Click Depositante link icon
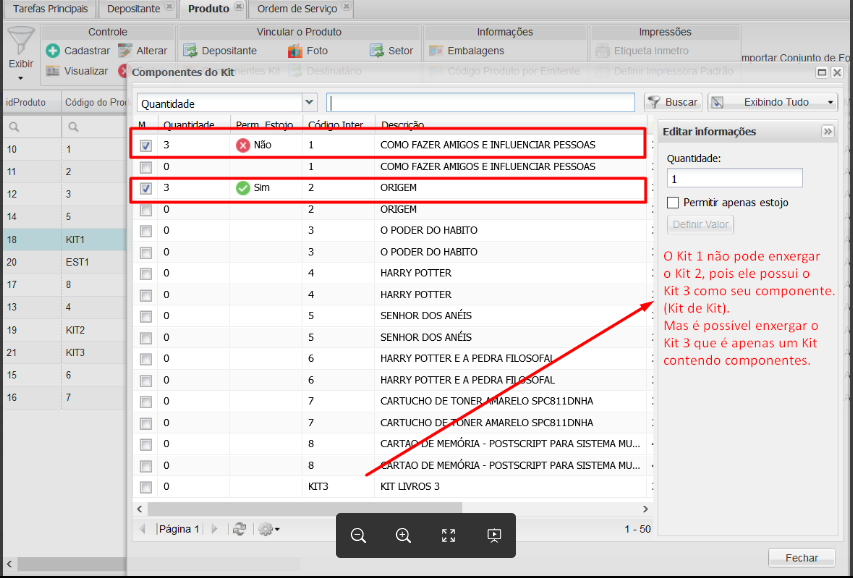Screen dimensions: 853x578 (190, 51)
